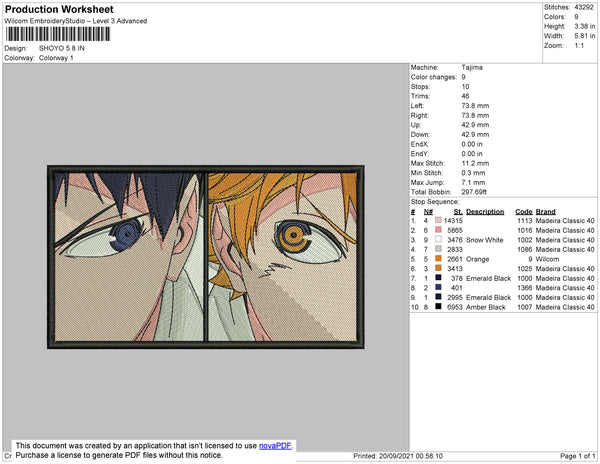Viewport: 600px width, 464px height.
Task: Click the Stops value 10
Action: [465, 87]
